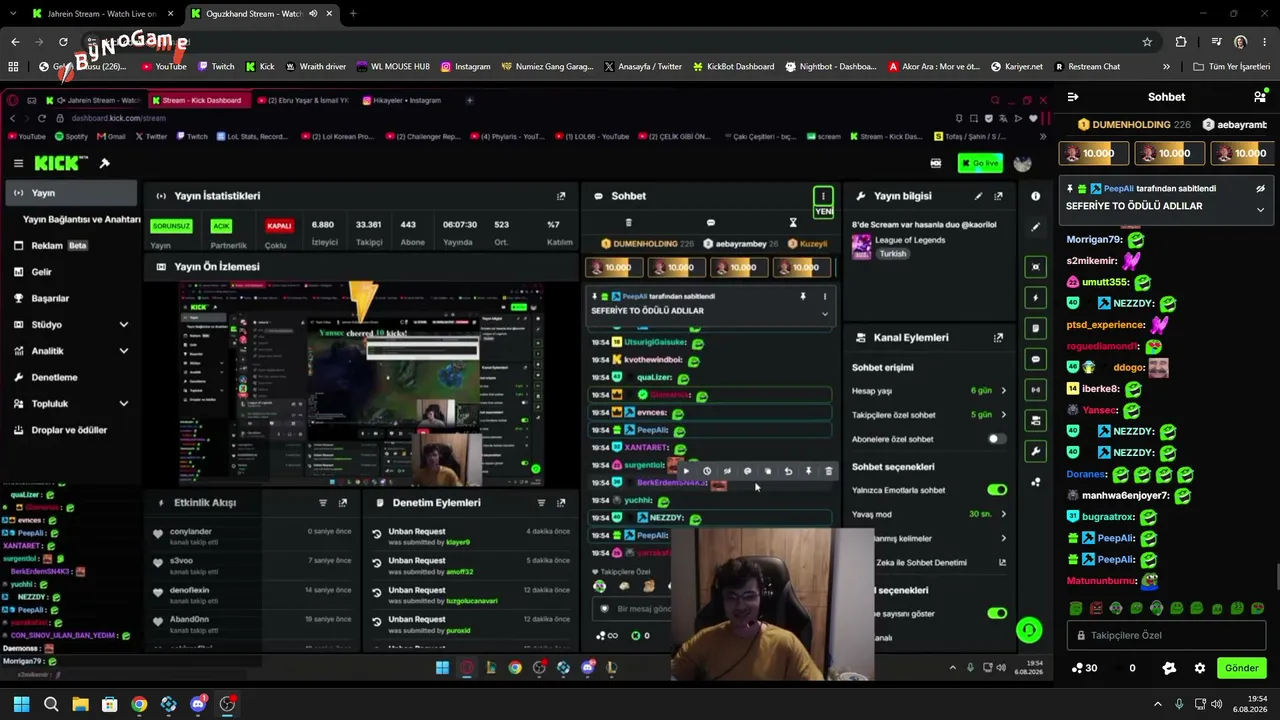This screenshot has height=720, width=1280.
Task: Pop out the Yayın İstatistikleri panel
Action: coord(561,196)
